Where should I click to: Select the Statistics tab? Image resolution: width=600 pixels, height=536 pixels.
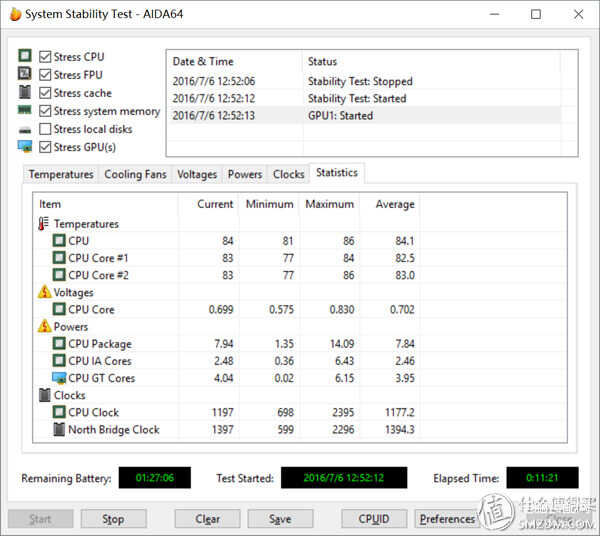click(337, 173)
